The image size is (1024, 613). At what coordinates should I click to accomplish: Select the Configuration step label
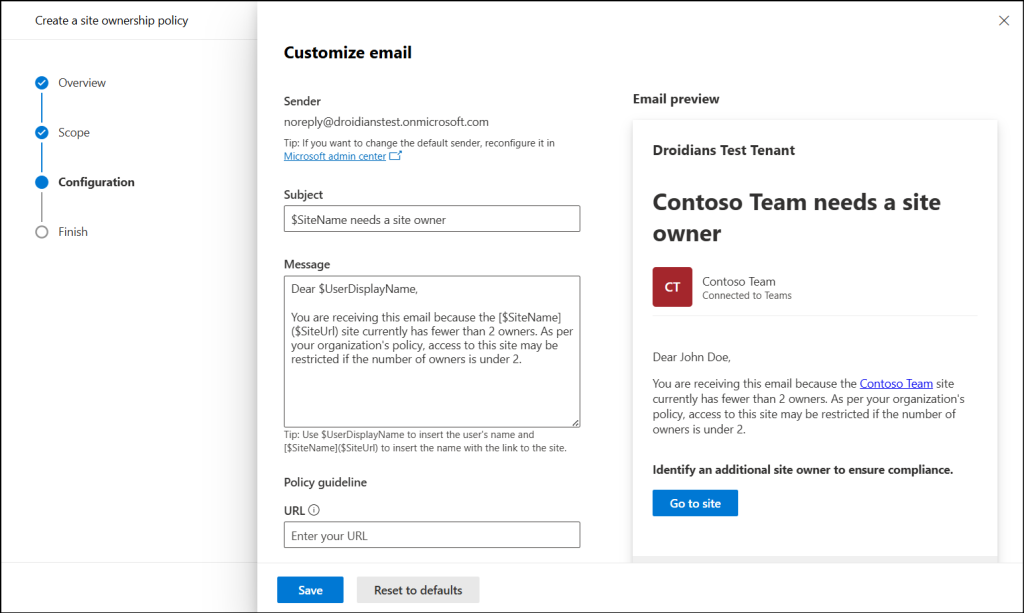coord(96,182)
